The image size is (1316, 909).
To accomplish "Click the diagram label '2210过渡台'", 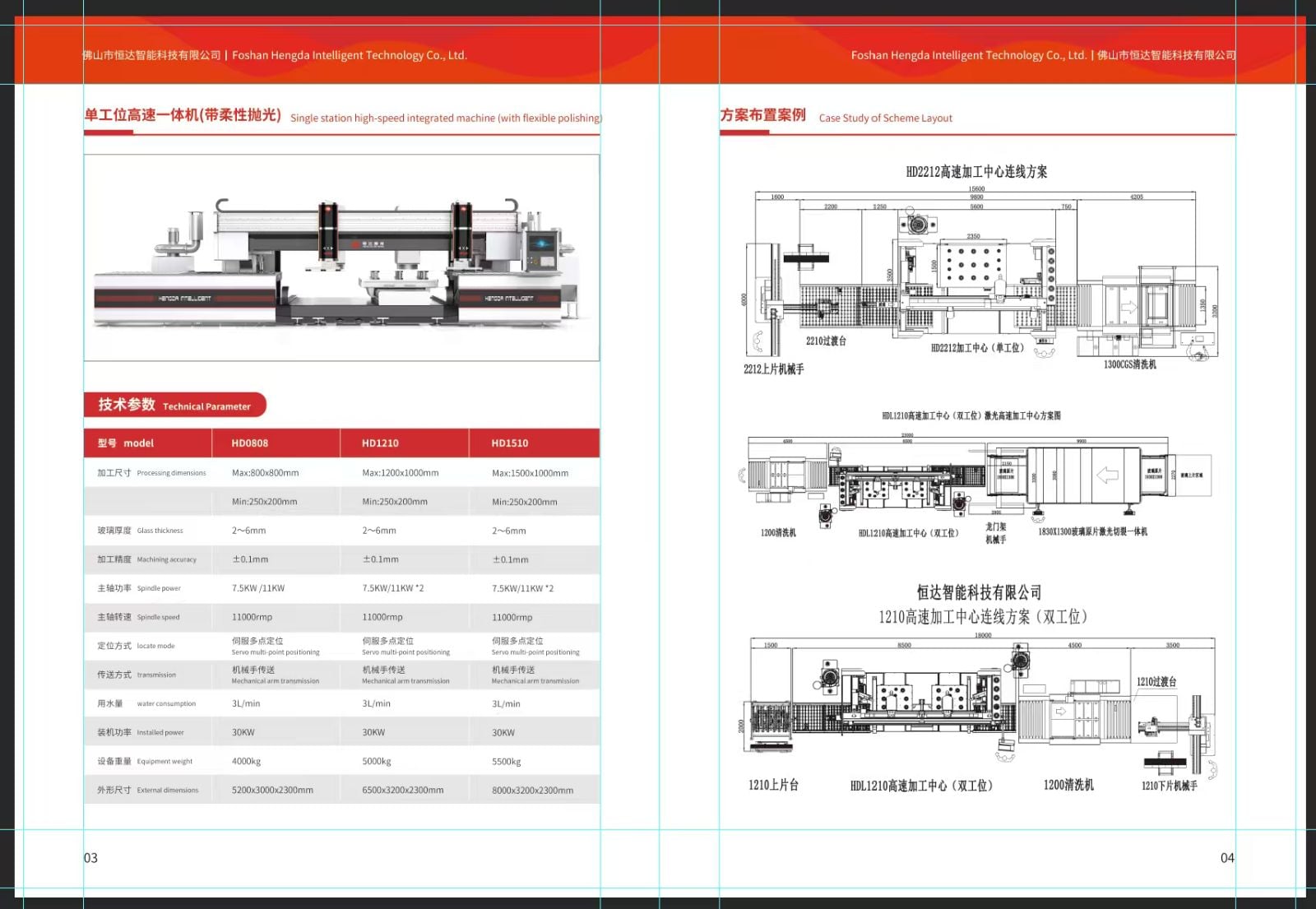I will pyautogui.click(x=826, y=341).
